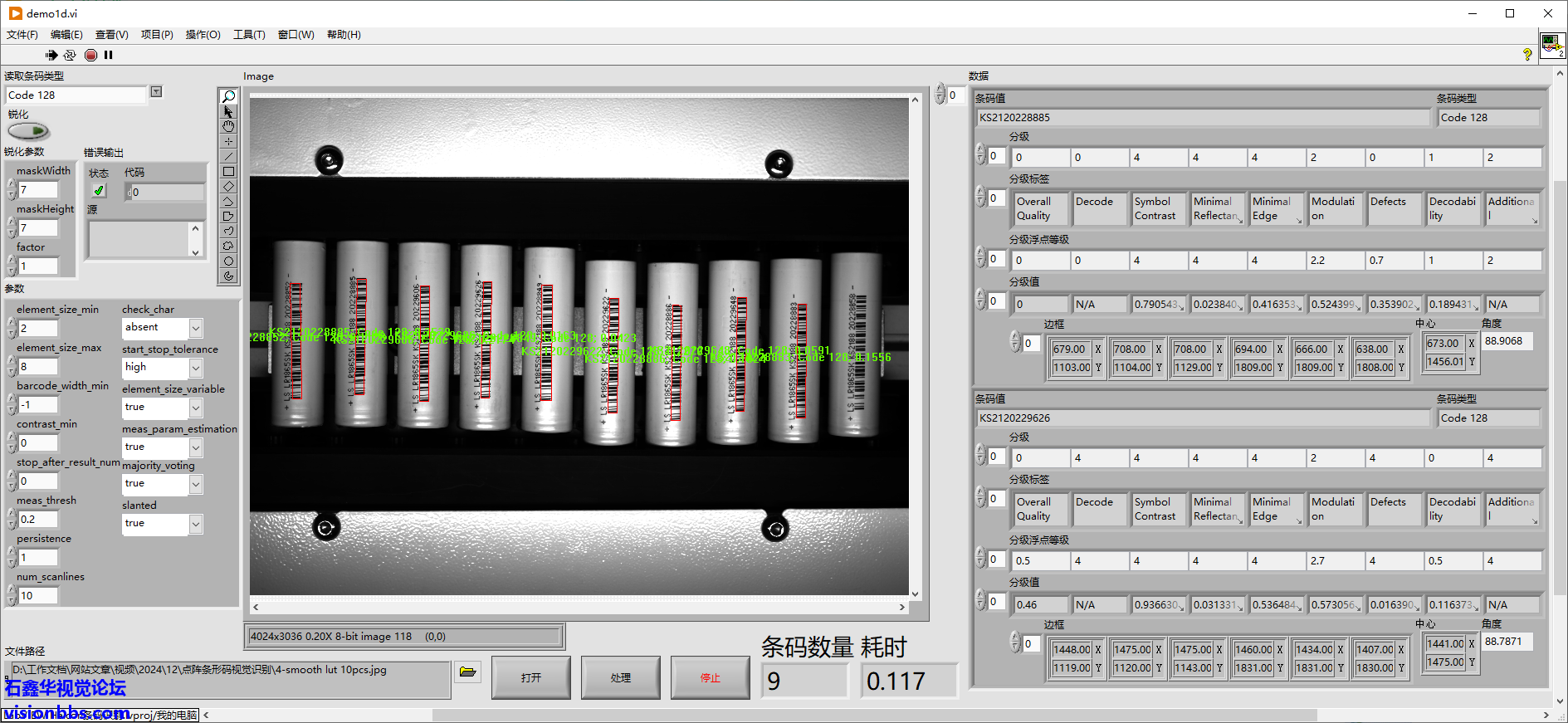
Task: Click the 状态 green checkmark indicator
Action: (x=99, y=191)
